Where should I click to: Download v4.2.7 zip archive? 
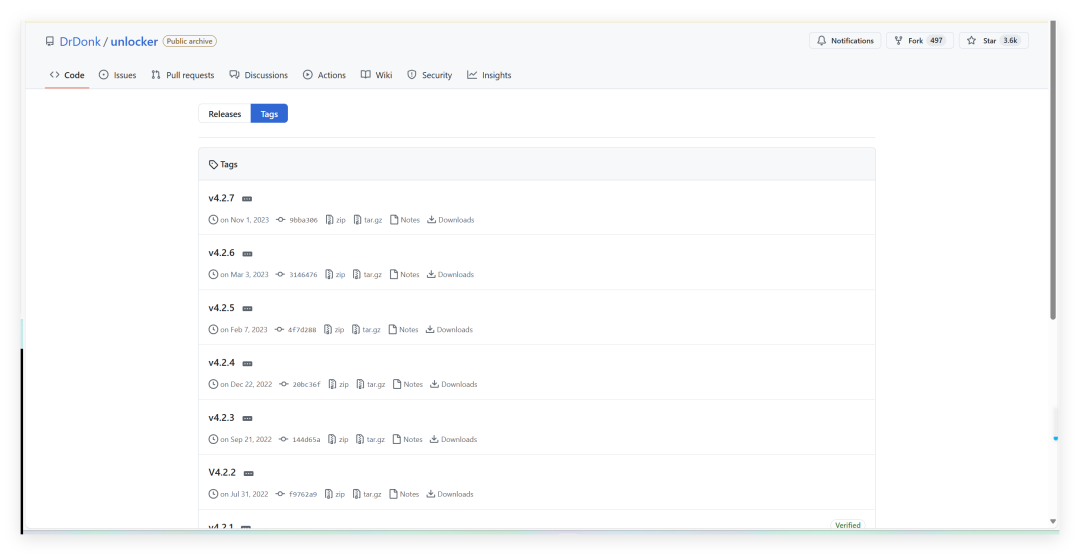point(335,220)
